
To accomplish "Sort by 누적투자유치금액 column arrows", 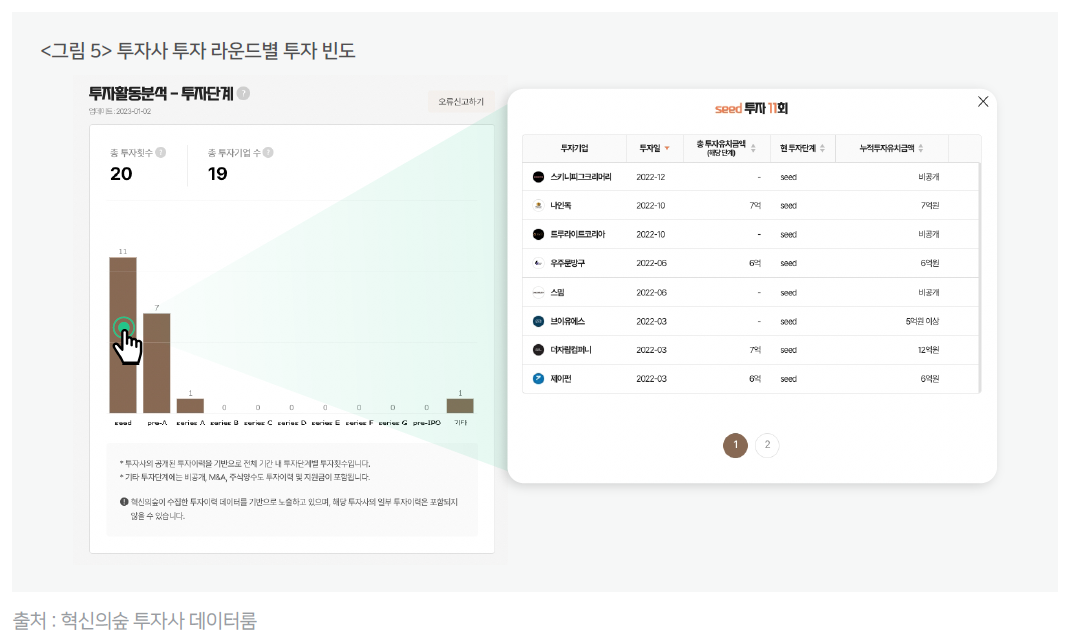I will [921, 148].
